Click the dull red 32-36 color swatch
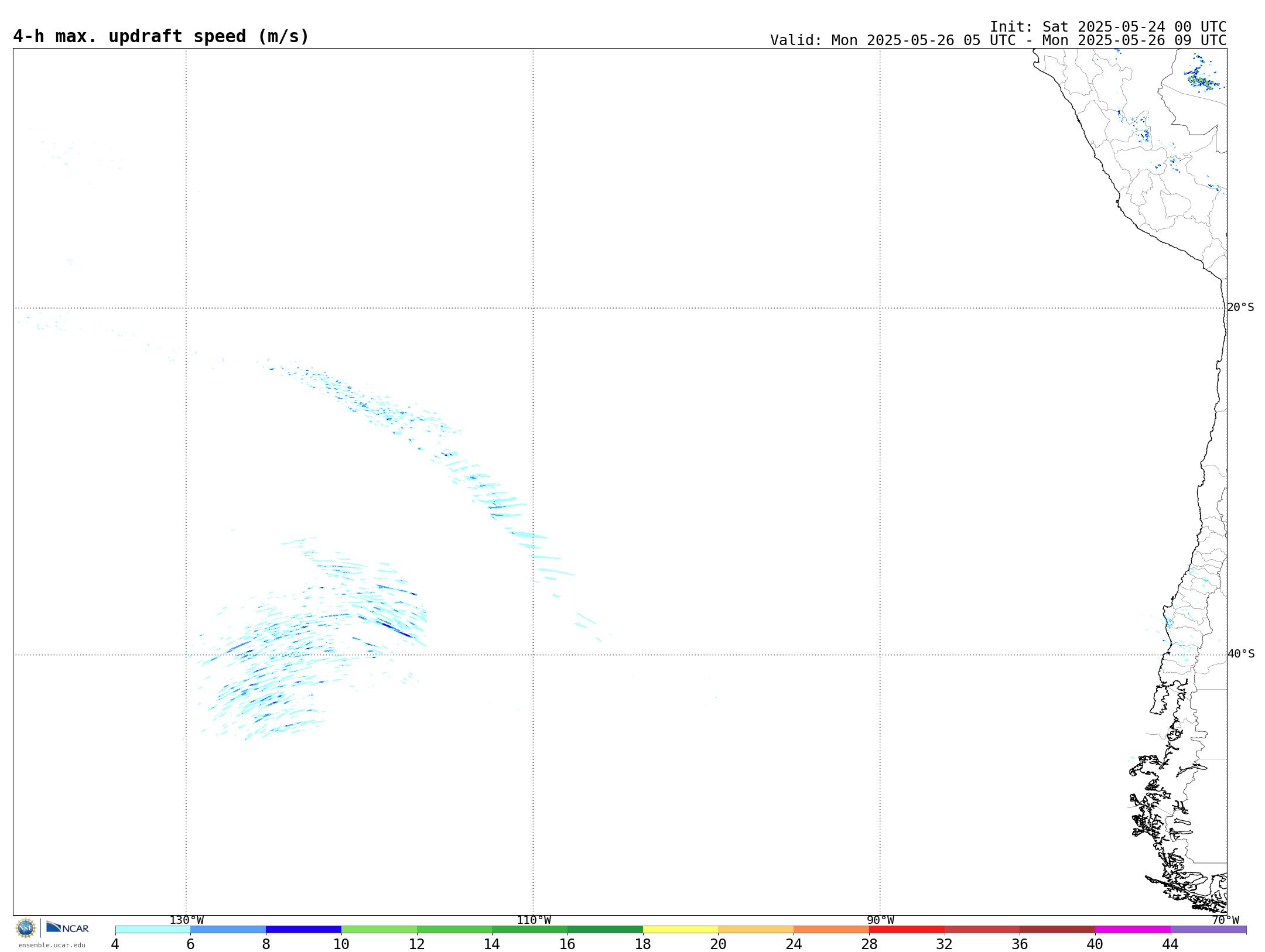The height and width of the screenshot is (952, 1265). click(x=982, y=930)
